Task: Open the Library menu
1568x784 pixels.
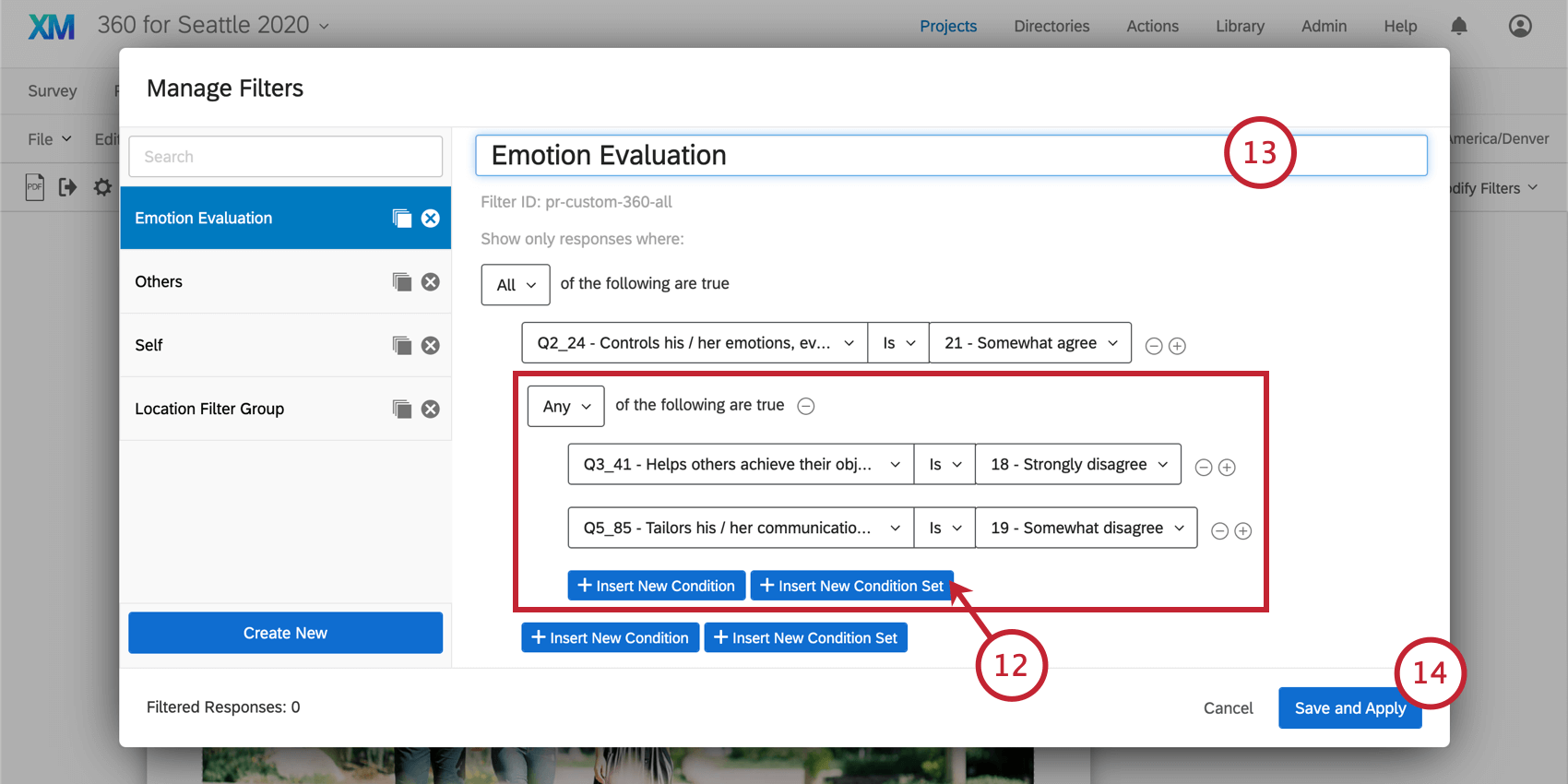Action: [x=1240, y=26]
